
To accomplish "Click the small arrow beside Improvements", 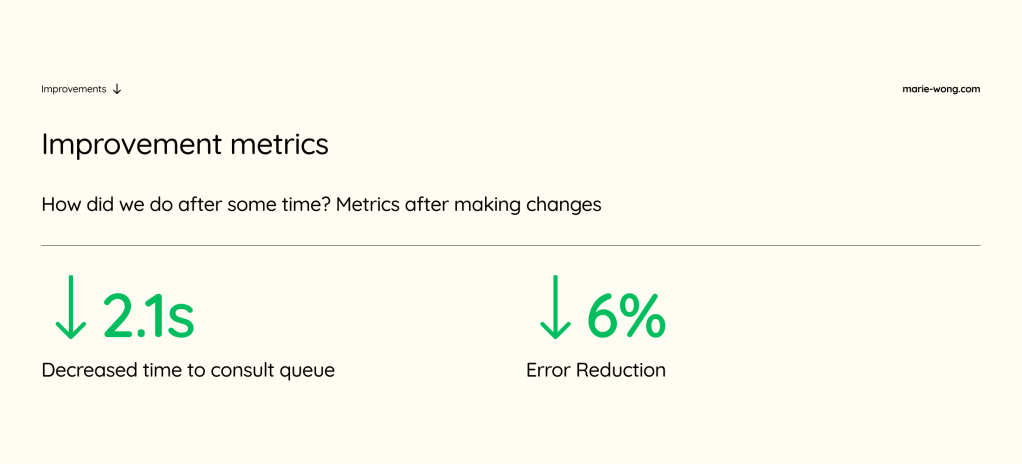I will [117, 89].
